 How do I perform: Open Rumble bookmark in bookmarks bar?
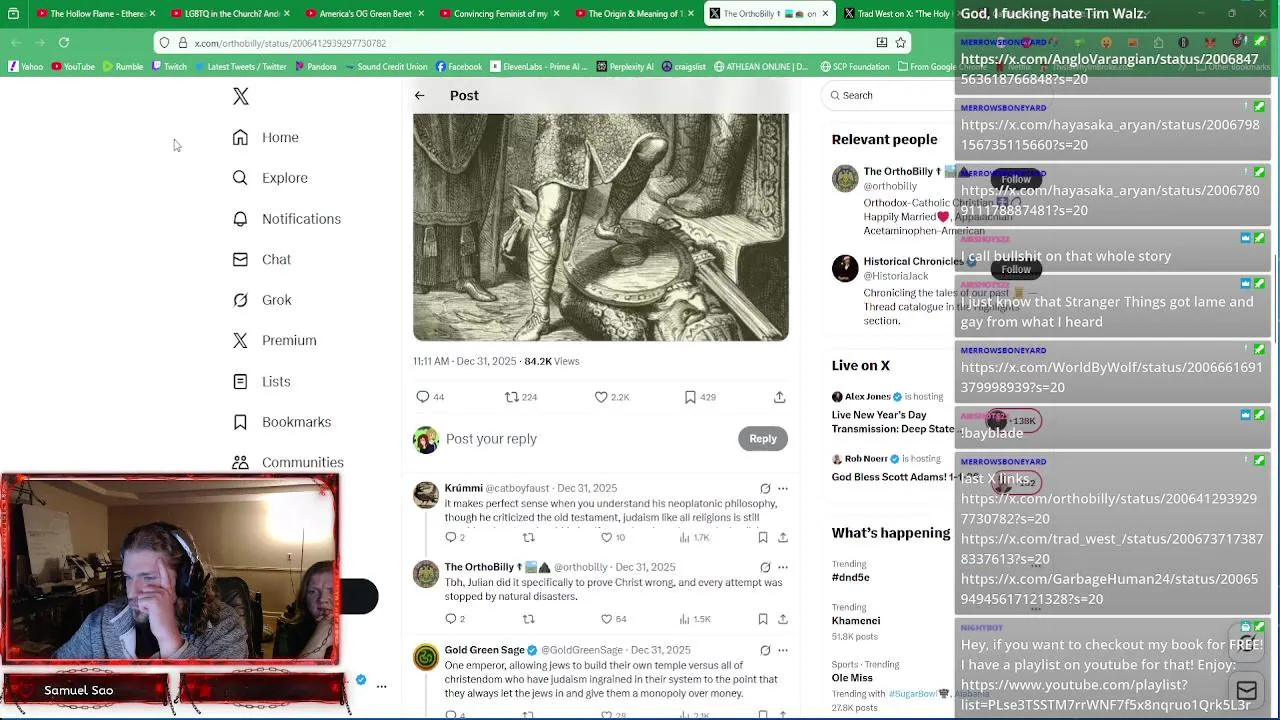[x=123, y=67]
